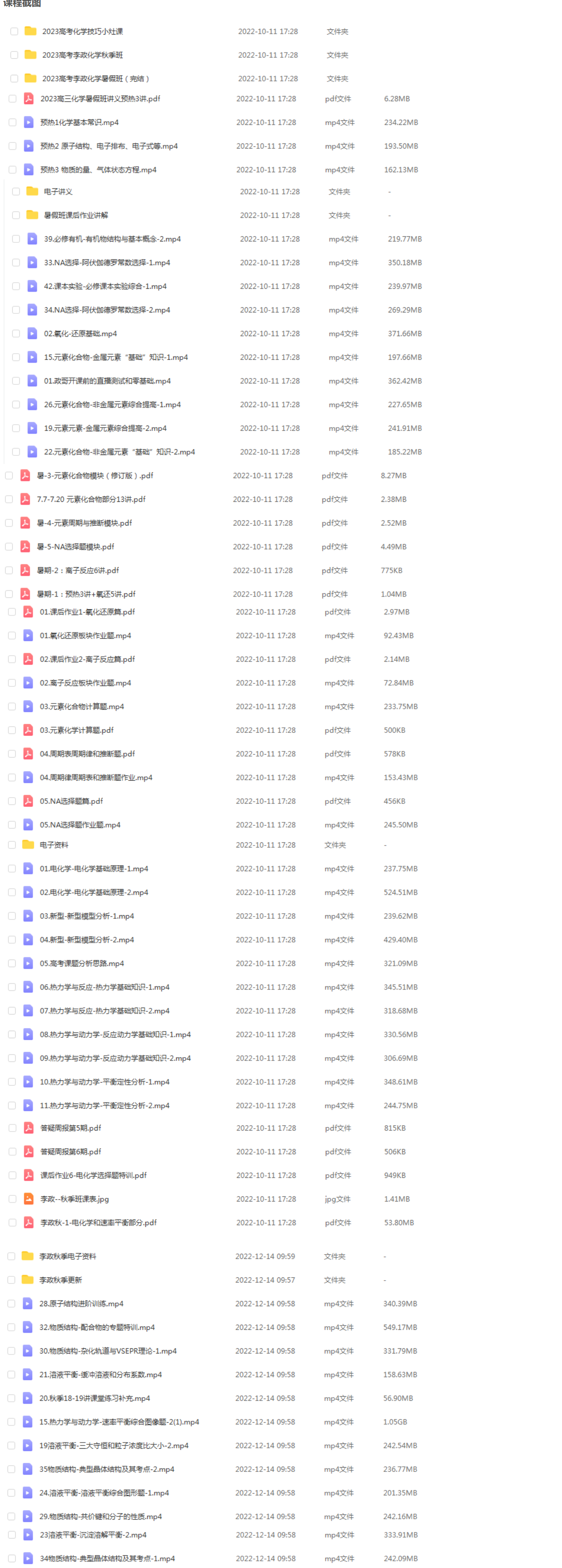Screen dimensions: 562x1568
Task: Open 32.物质结构-配合物的专题特训.mp4
Action: (97, 1327)
